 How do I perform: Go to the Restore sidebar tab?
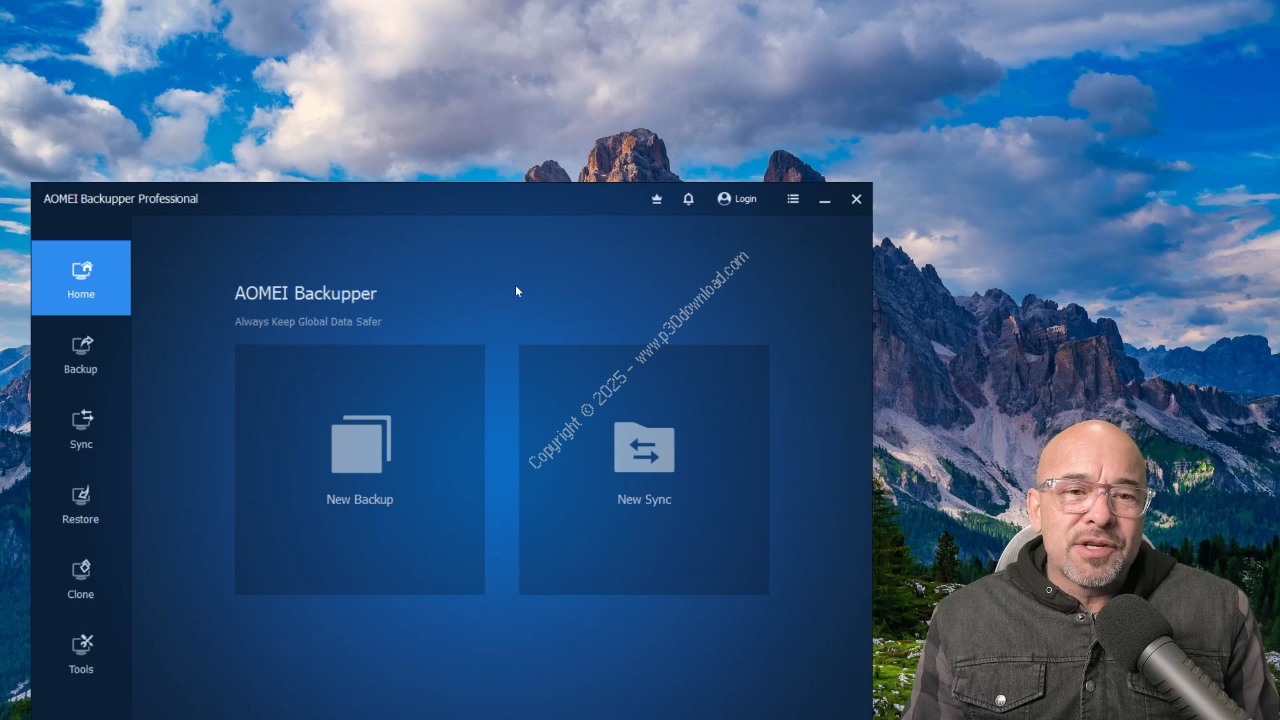coord(81,505)
